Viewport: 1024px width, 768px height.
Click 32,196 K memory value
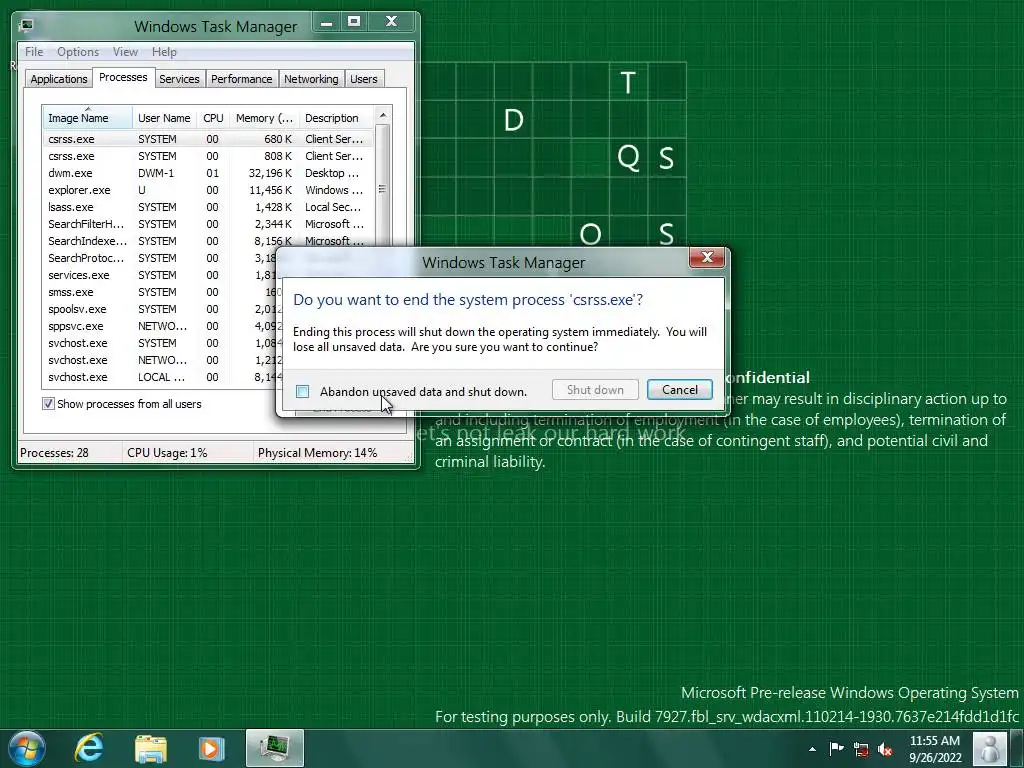pyautogui.click(x=270, y=173)
